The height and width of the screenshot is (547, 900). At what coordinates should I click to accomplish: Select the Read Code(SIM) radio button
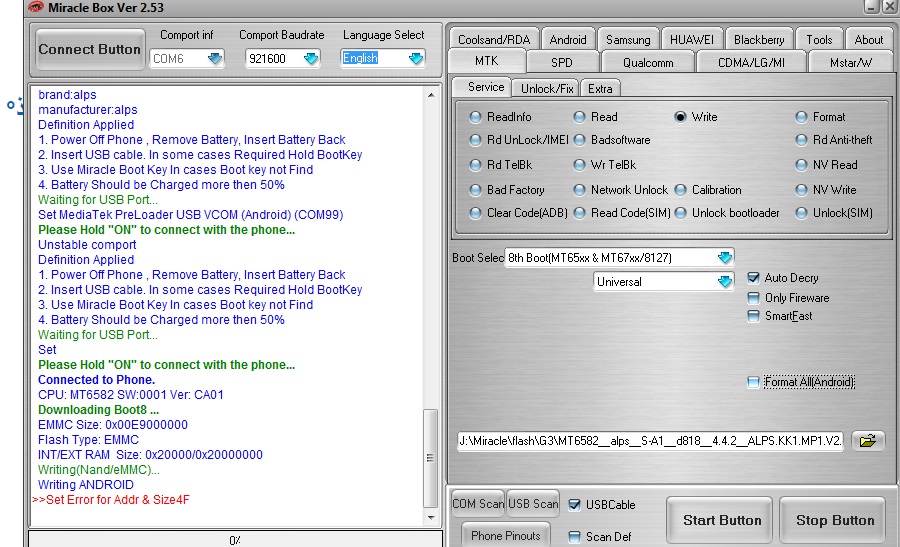[580, 214]
